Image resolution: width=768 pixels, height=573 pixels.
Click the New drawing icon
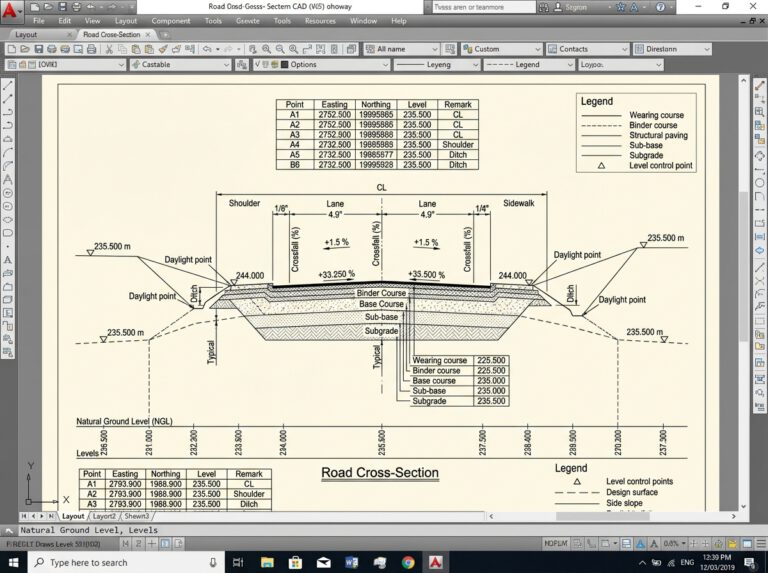[x=12, y=49]
